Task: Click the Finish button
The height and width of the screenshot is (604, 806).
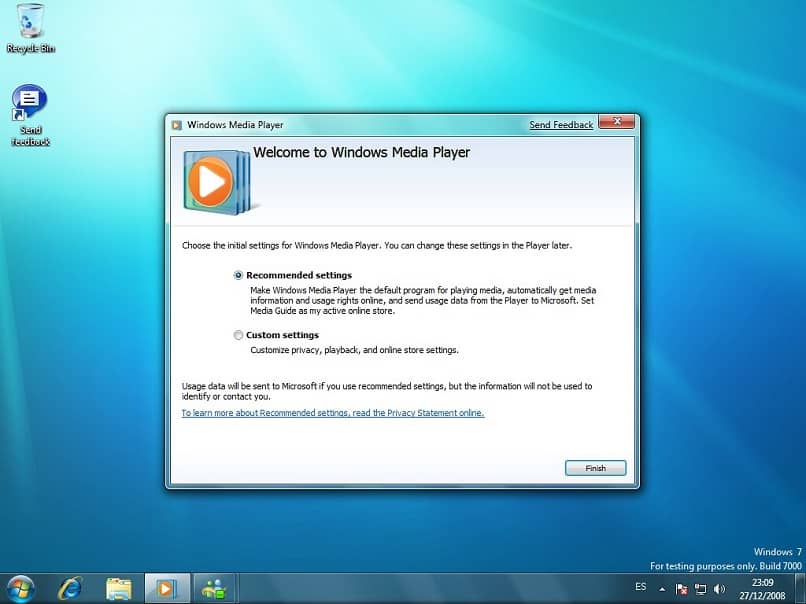Action: click(595, 468)
